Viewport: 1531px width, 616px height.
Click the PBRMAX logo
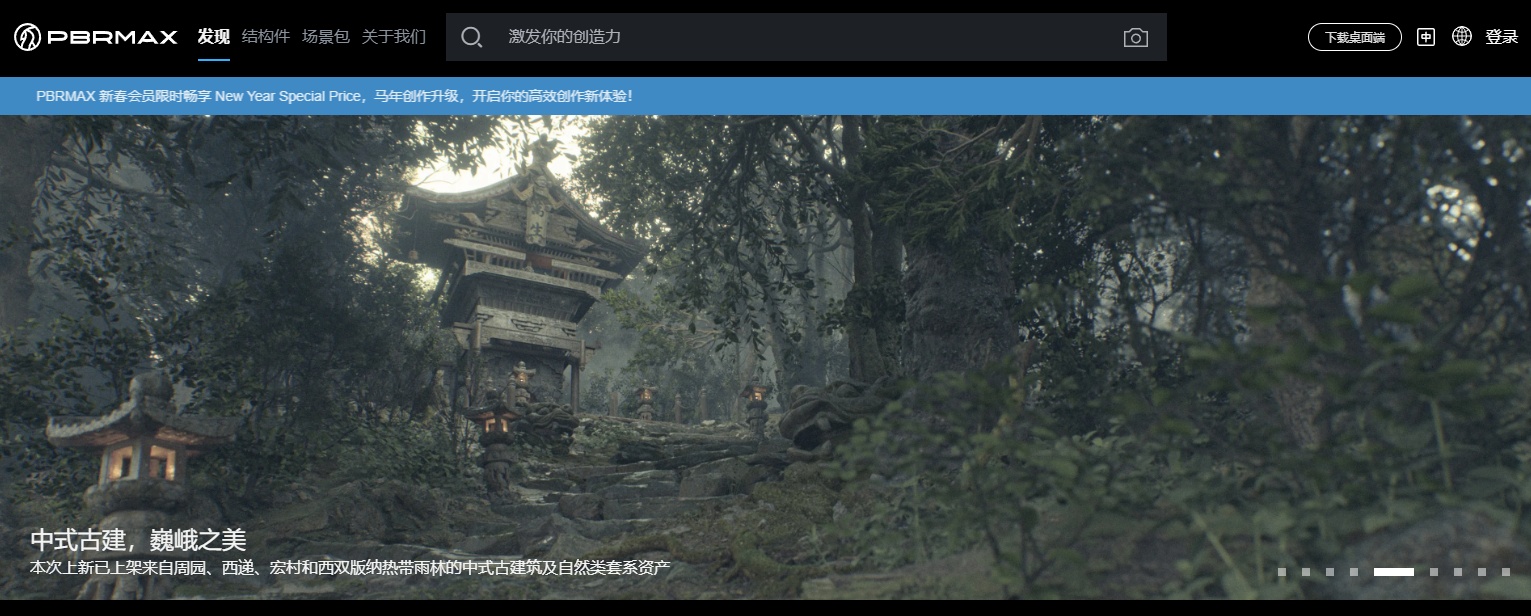point(96,37)
